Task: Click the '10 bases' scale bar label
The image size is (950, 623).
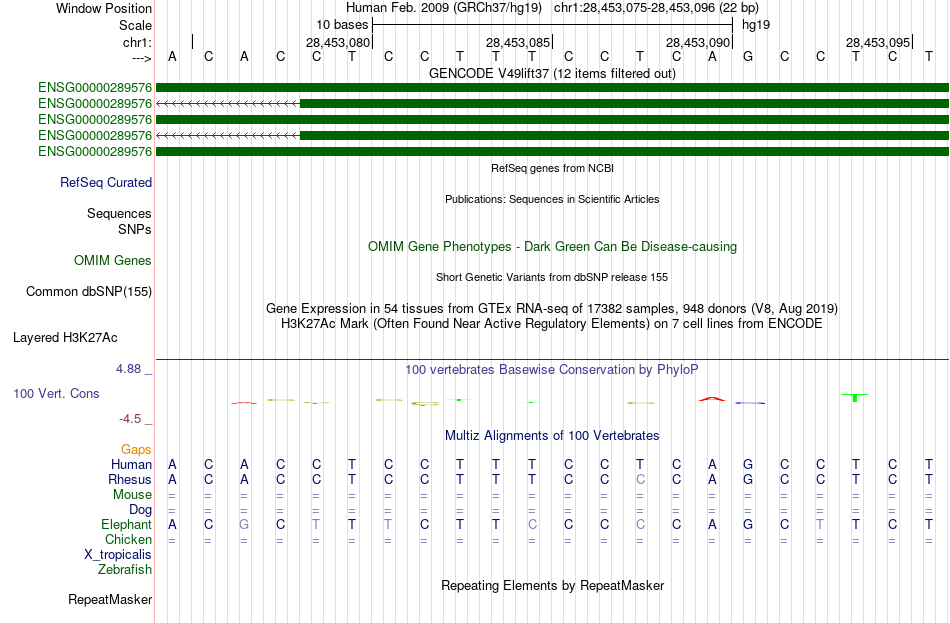Action: click(x=342, y=25)
